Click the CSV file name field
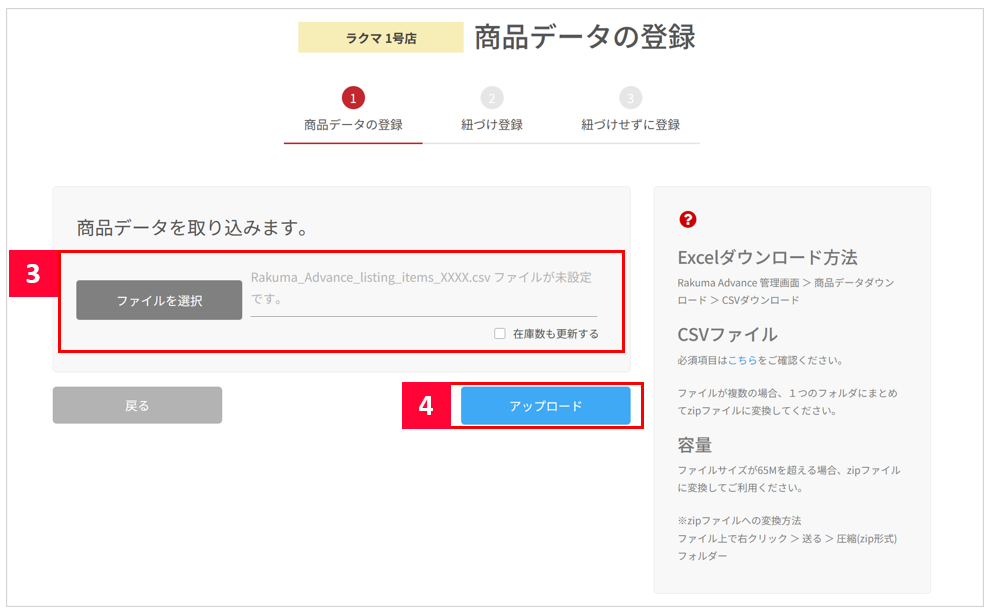The image size is (993, 613). tap(423, 288)
